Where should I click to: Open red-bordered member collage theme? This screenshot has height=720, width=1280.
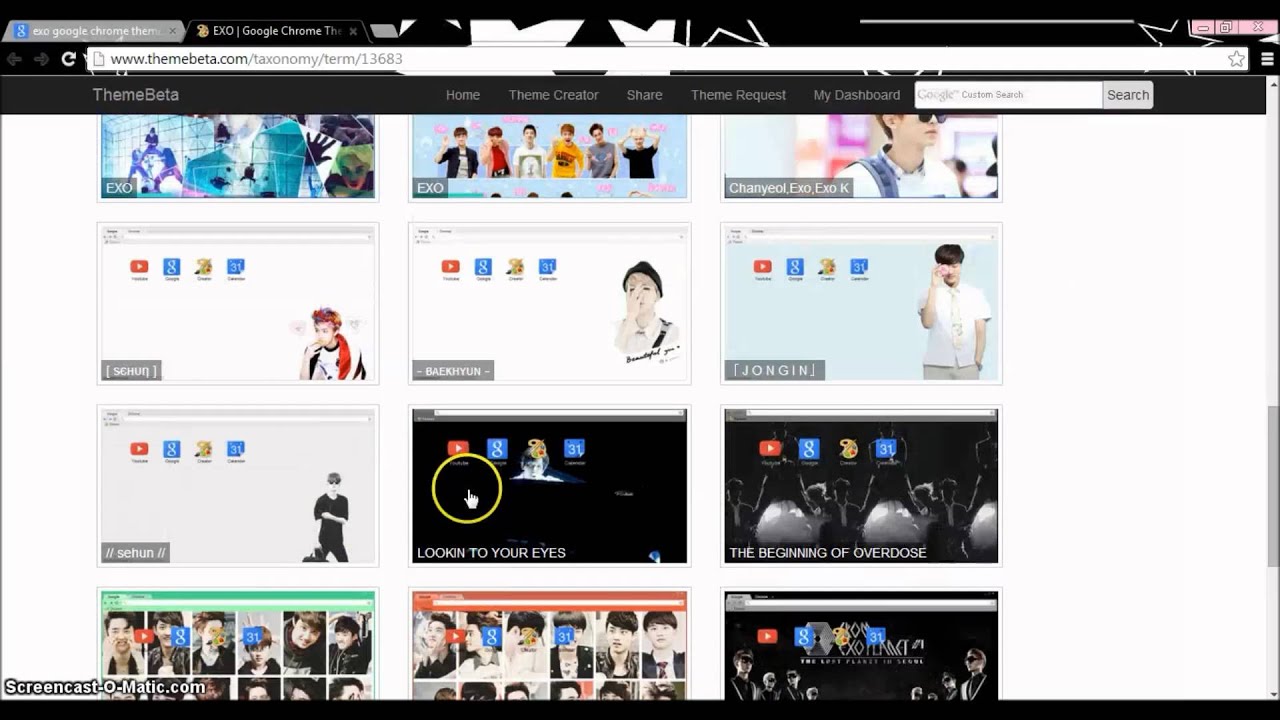coord(549,645)
